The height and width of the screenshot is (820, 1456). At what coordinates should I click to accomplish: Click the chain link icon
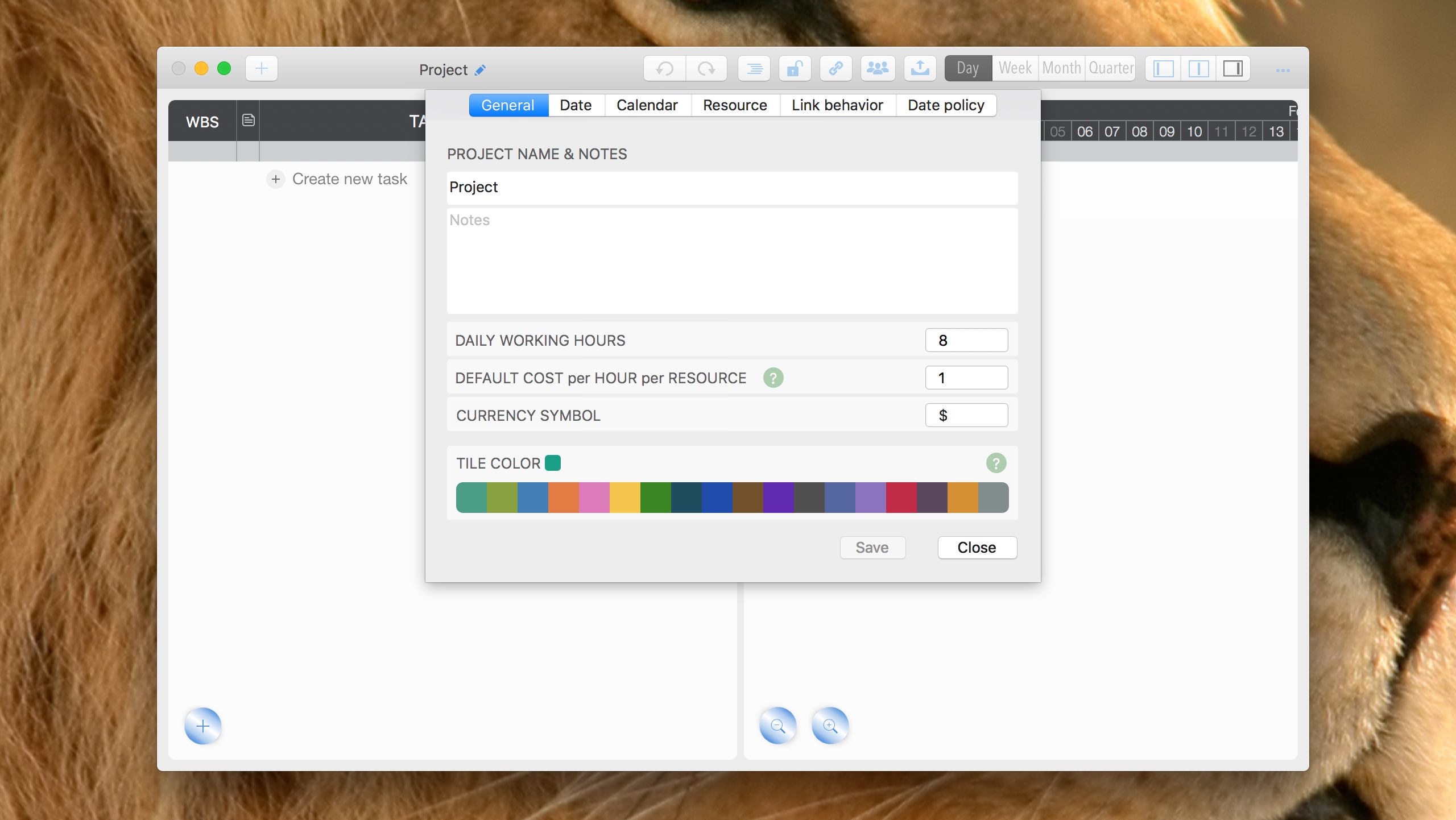tap(835, 69)
